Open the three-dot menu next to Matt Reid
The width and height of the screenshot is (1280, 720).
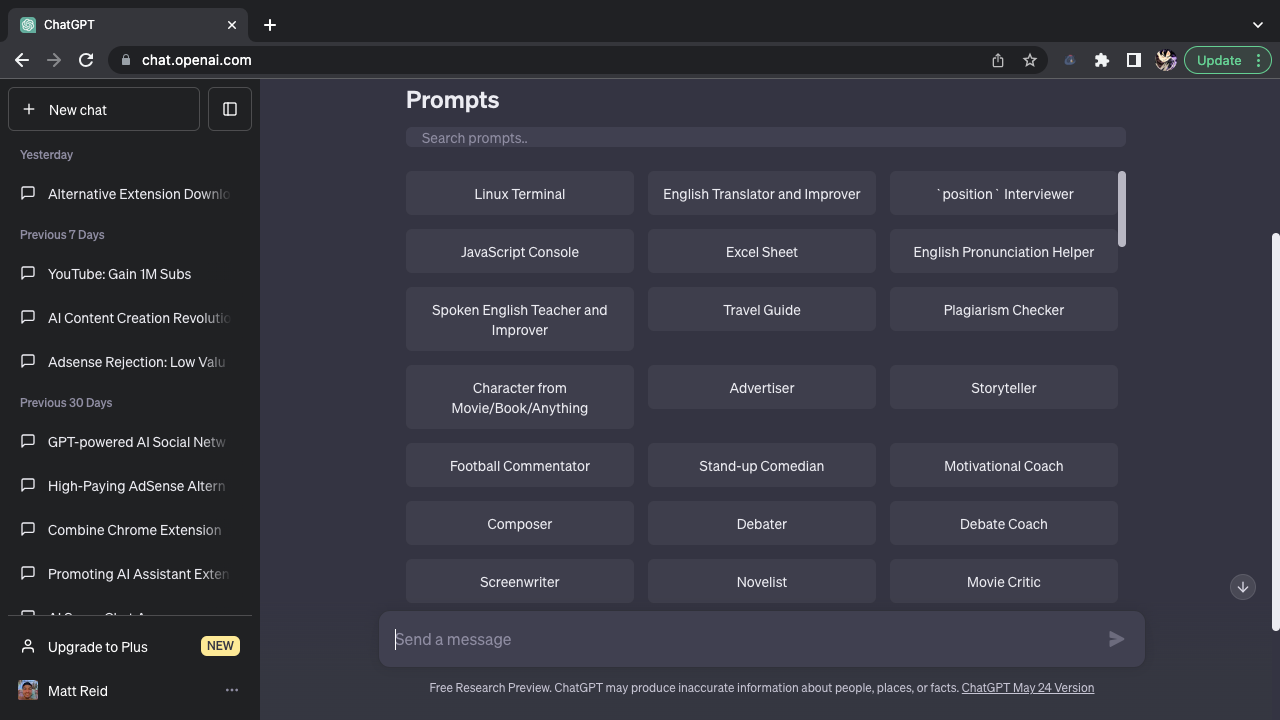(232, 690)
